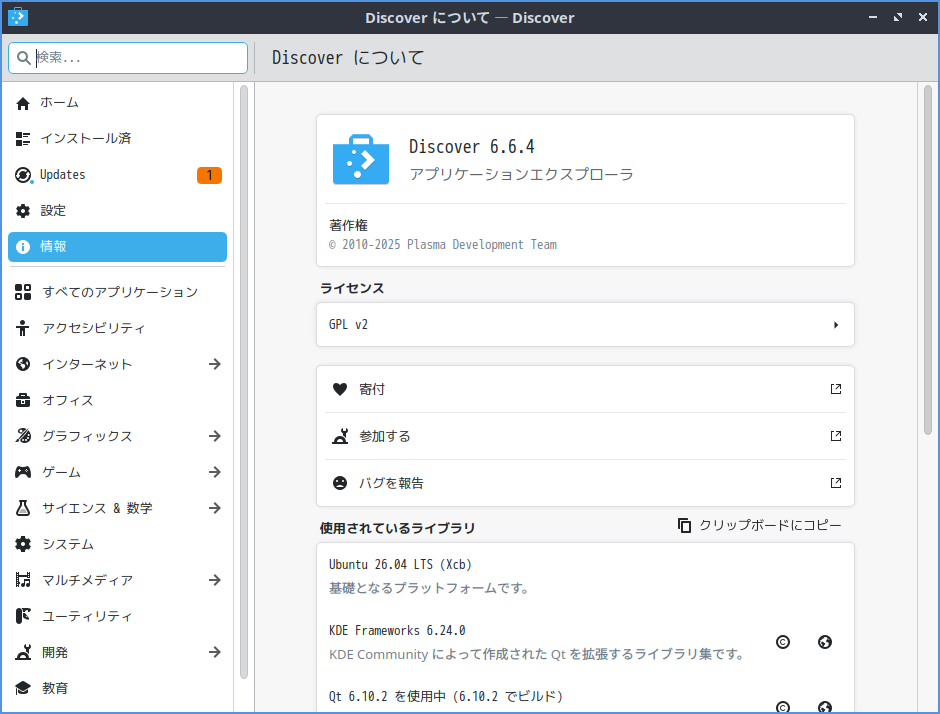Select the 教育 category label
This screenshot has height=714, width=940.
[55, 688]
